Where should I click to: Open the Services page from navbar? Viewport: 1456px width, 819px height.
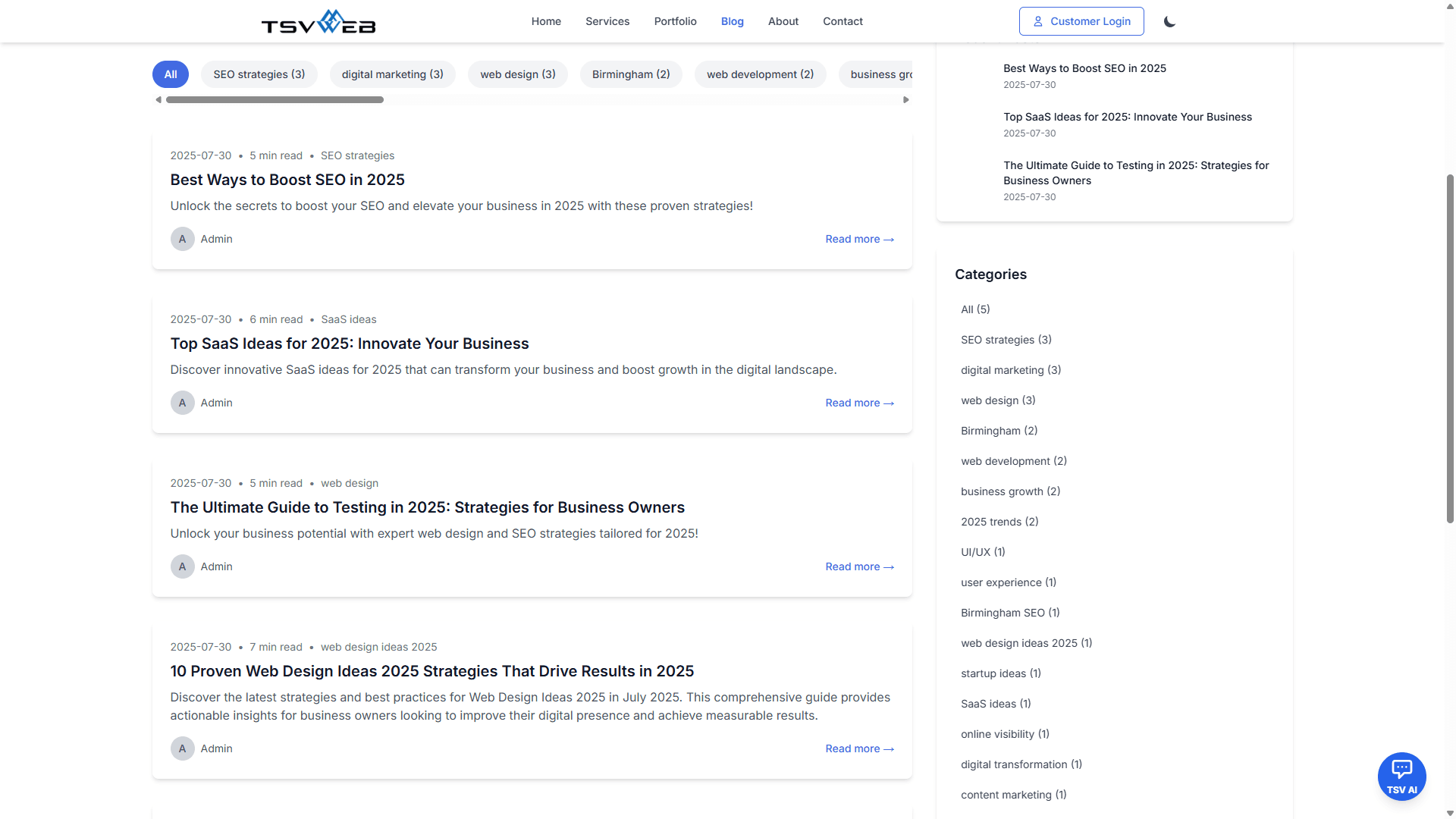(607, 21)
